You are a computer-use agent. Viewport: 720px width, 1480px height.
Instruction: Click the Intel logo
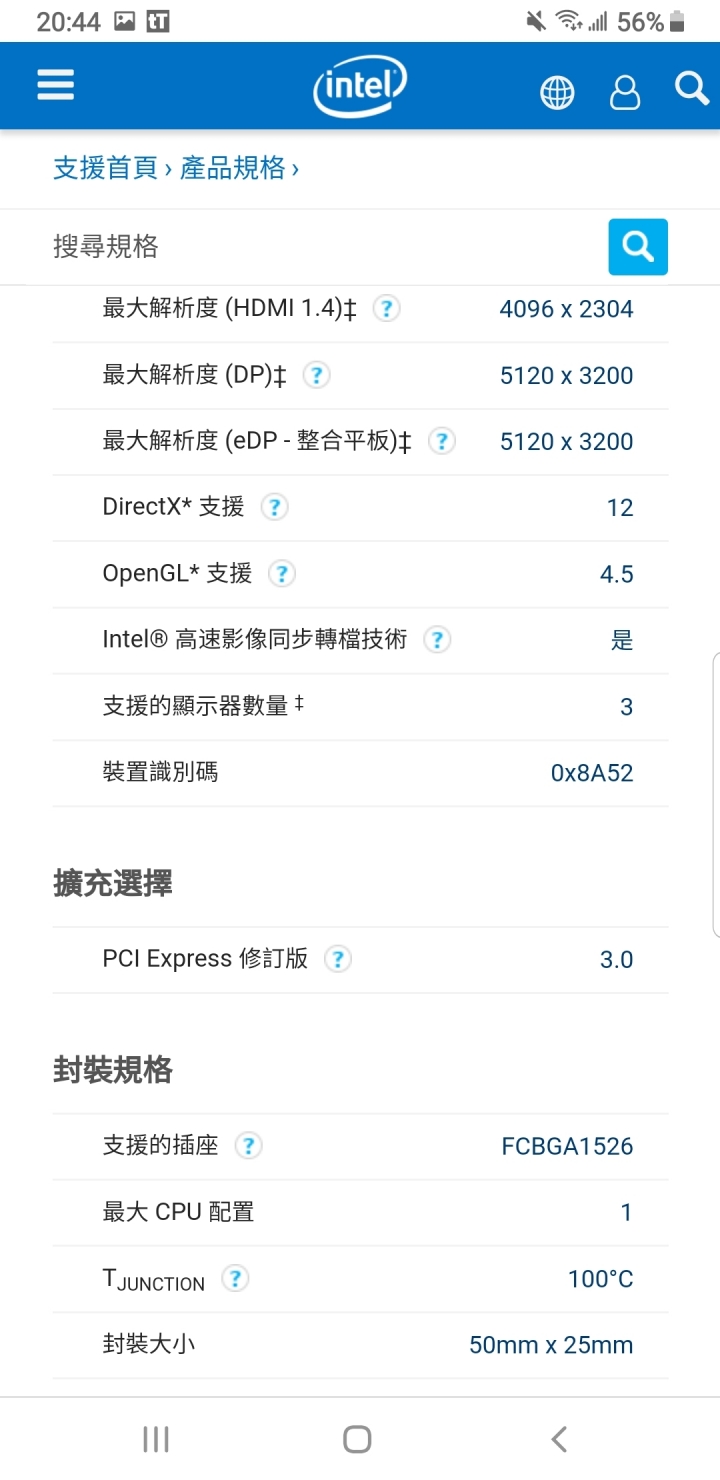(360, 86)
